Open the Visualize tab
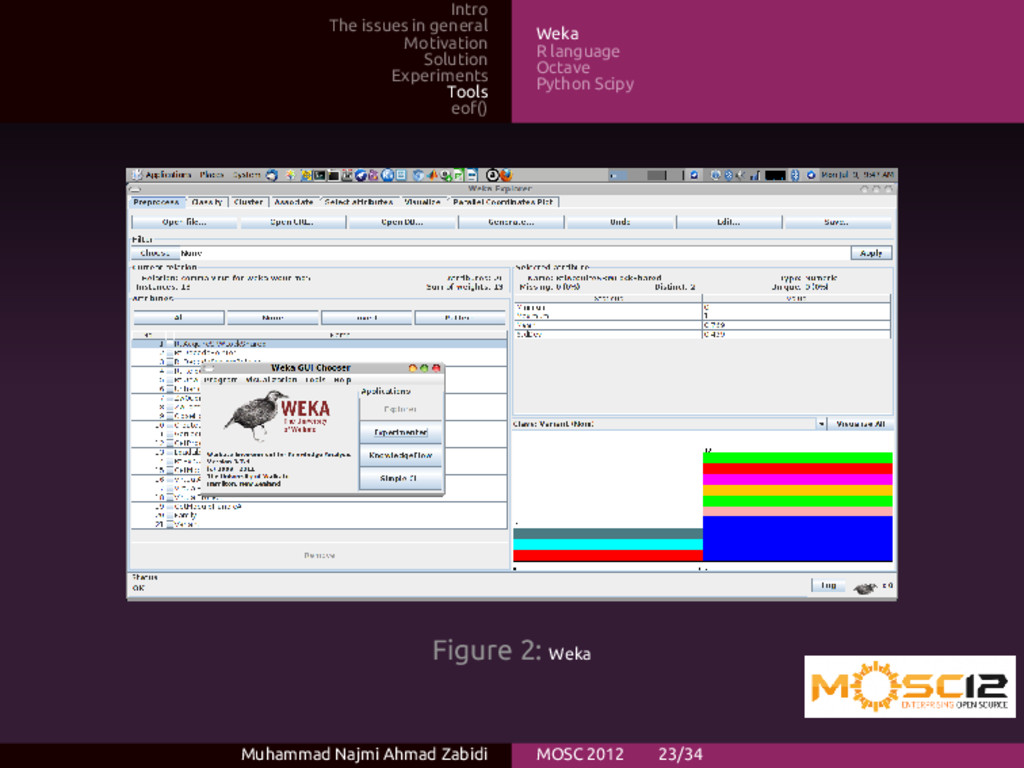 point(422,202)
